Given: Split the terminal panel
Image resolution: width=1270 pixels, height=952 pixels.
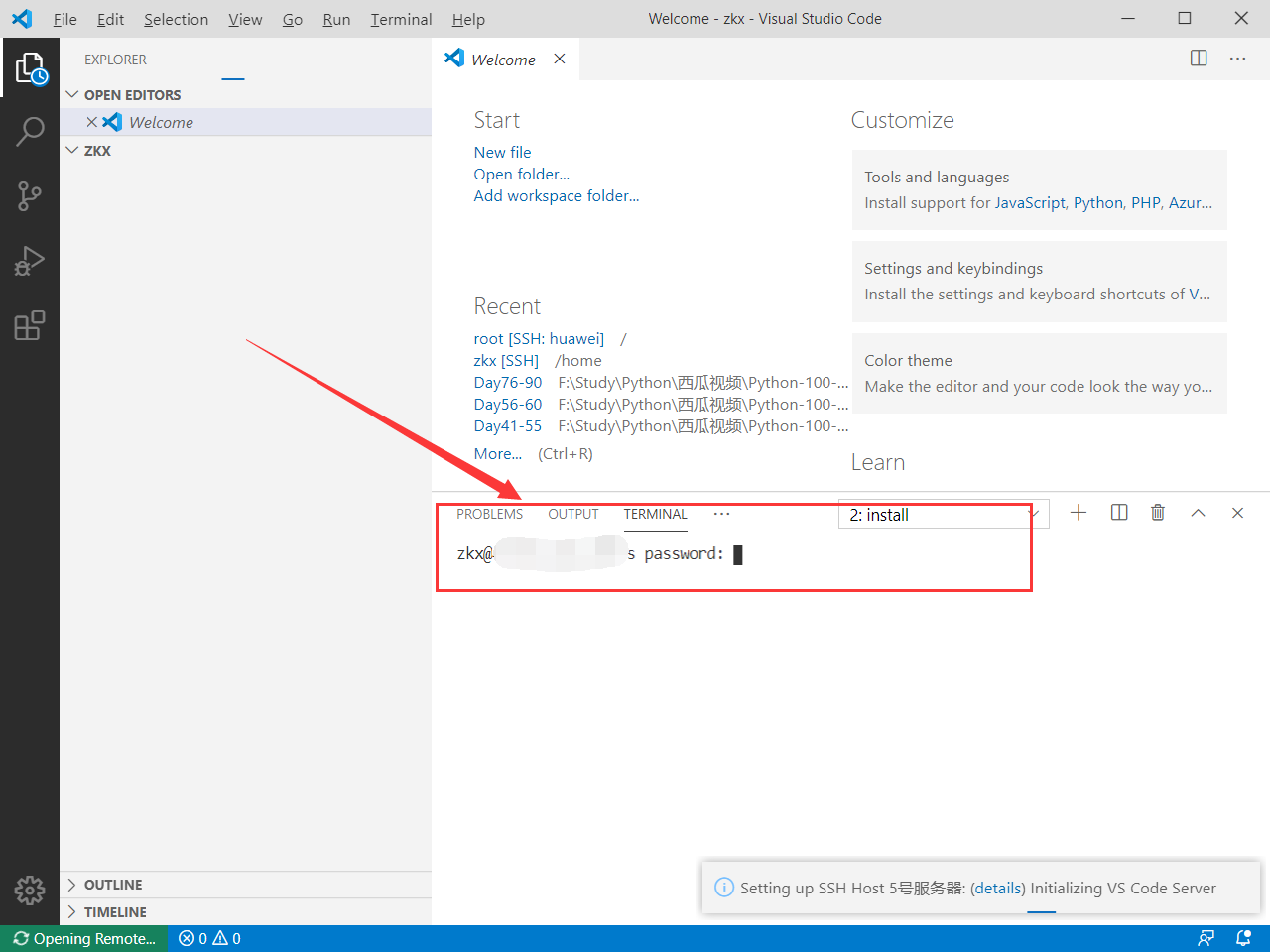Looking at the screenshot, I should click(x=1119, y=513).
